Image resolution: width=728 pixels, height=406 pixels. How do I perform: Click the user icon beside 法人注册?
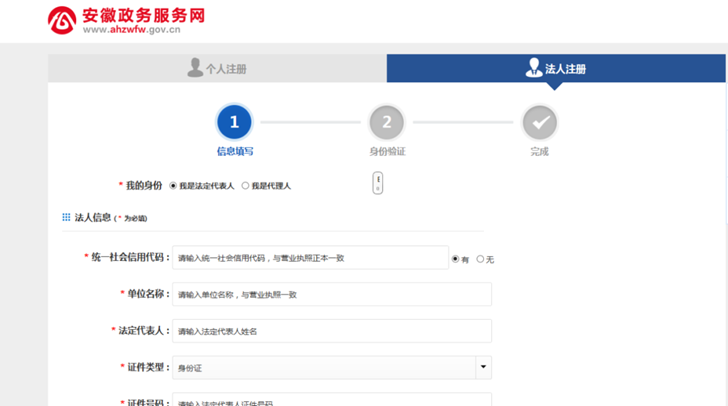534,68
